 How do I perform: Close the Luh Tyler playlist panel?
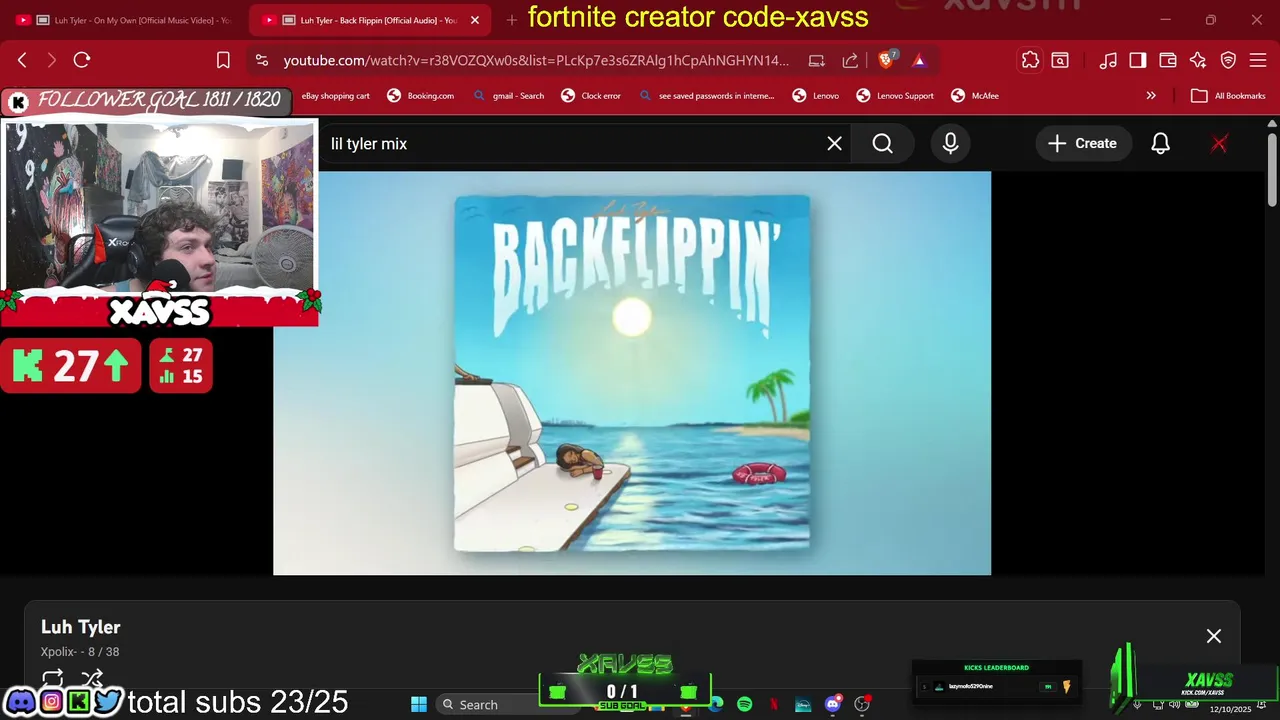1214,636
